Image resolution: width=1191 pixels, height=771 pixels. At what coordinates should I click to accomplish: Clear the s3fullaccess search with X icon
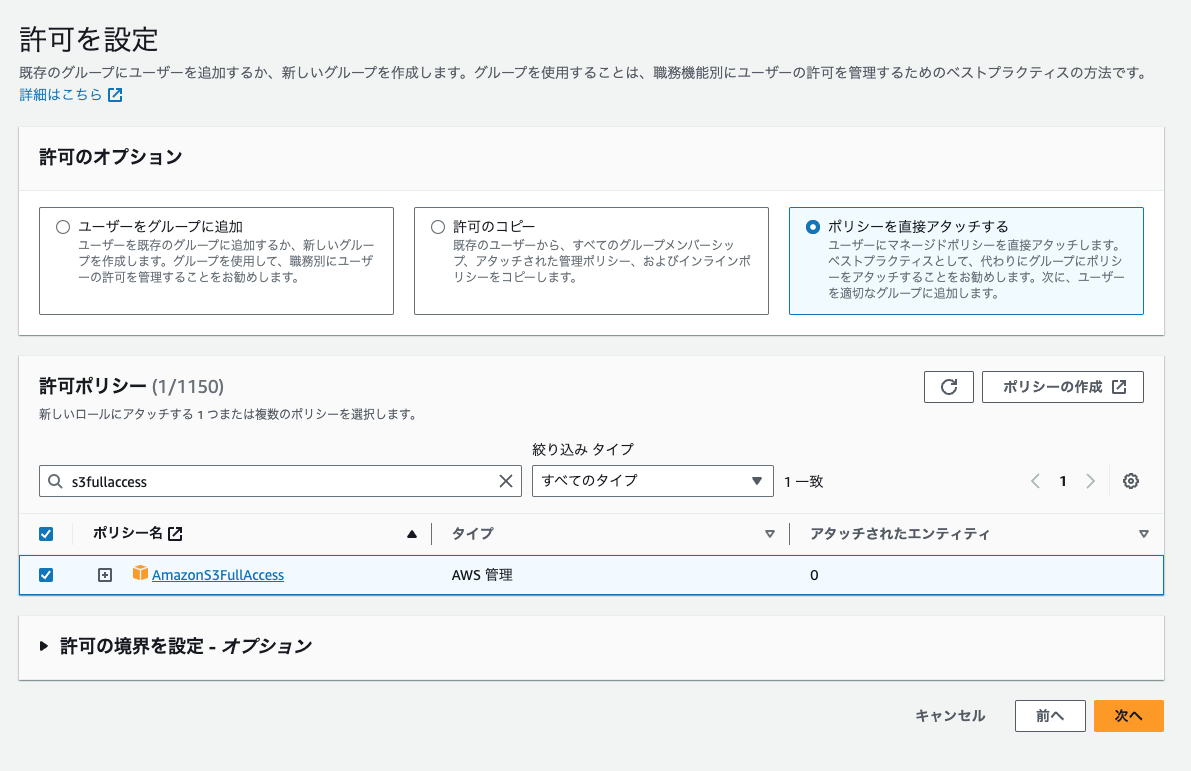coord(506,481)
